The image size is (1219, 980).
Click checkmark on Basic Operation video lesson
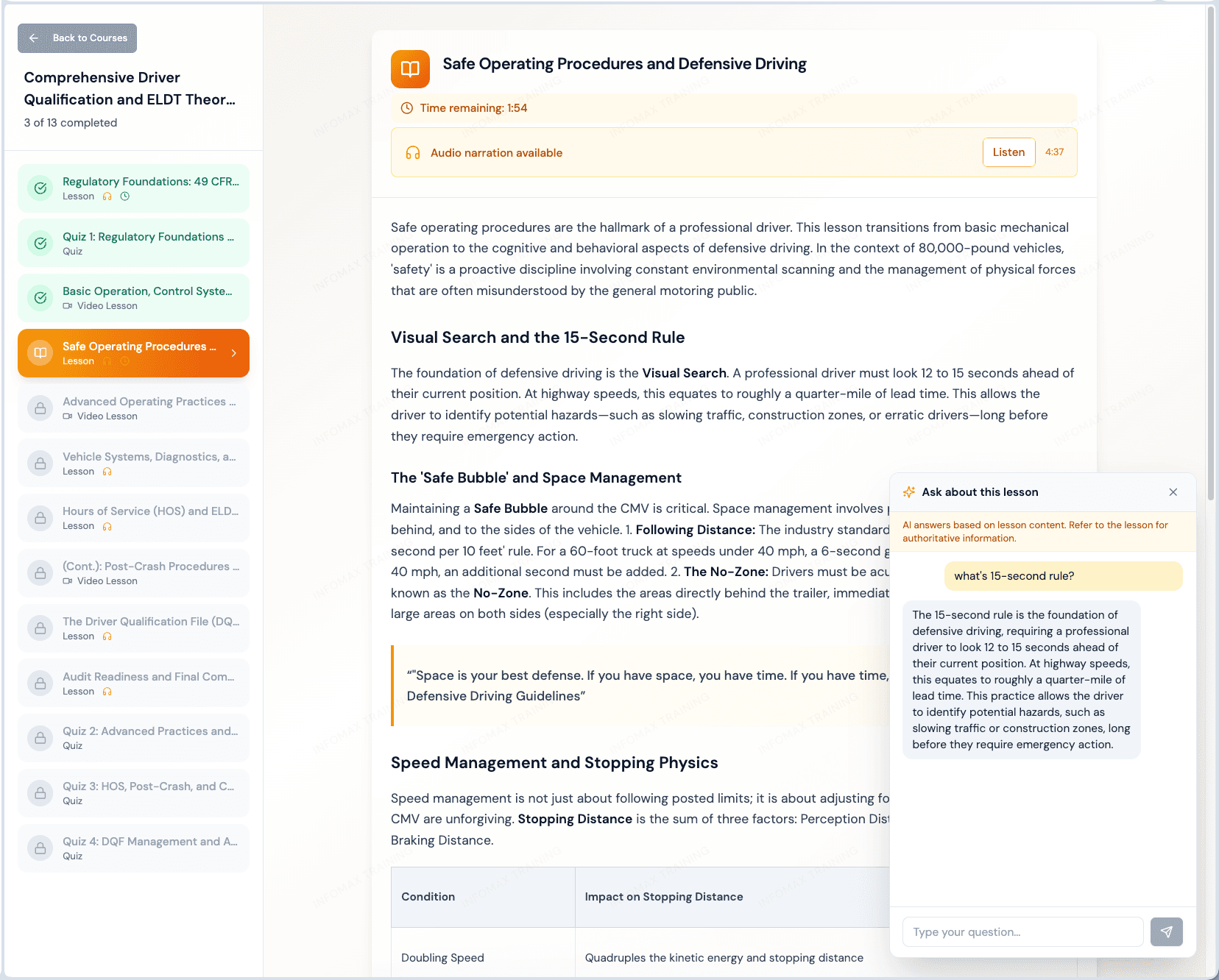click(40, 298)
